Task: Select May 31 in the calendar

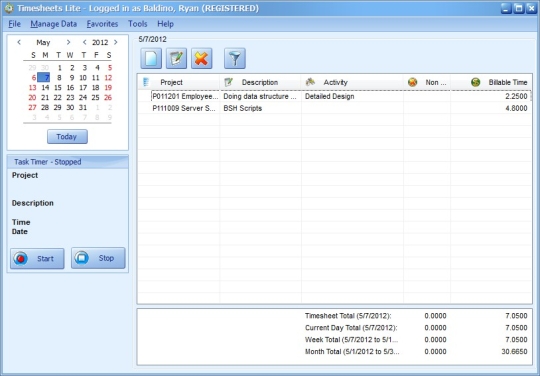Action: (x=83, y=107)
